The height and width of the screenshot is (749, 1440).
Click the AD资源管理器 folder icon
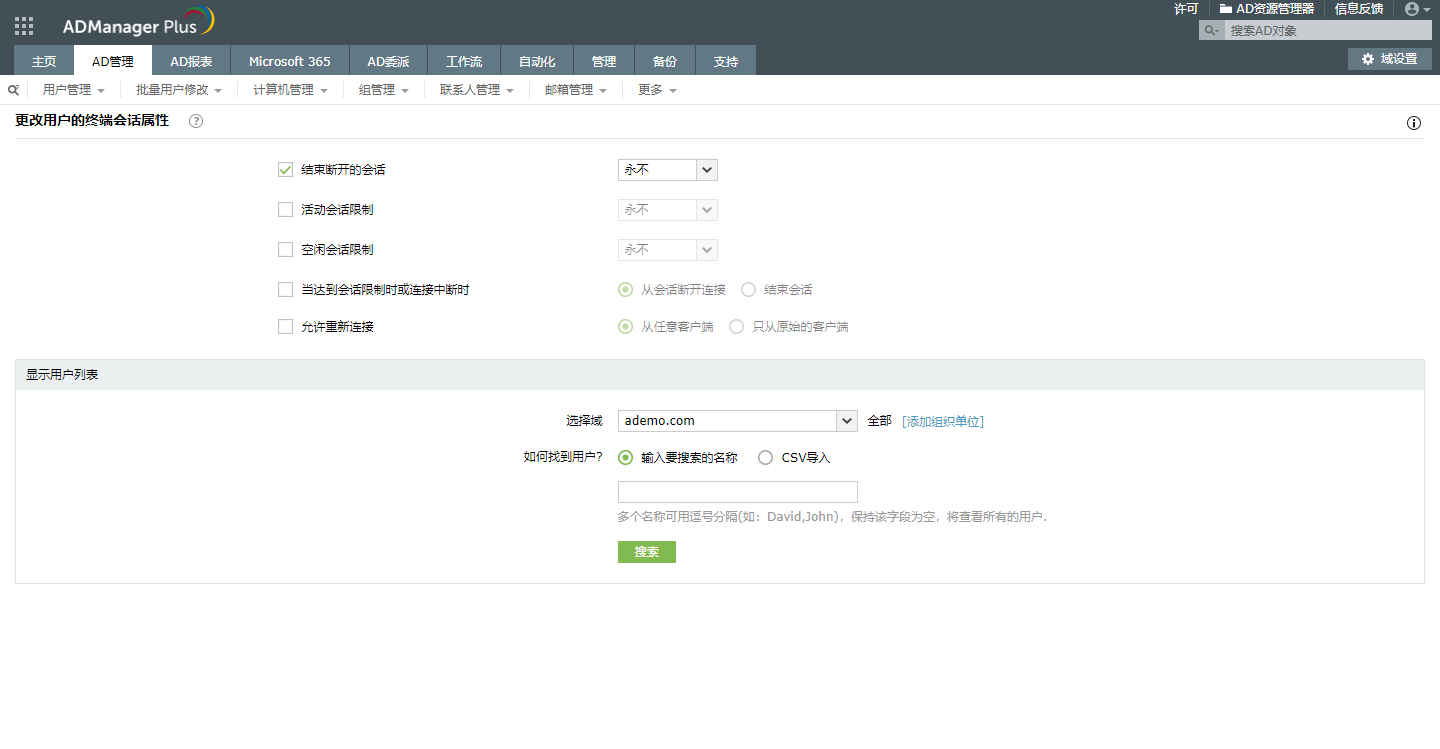(1225, 9)
